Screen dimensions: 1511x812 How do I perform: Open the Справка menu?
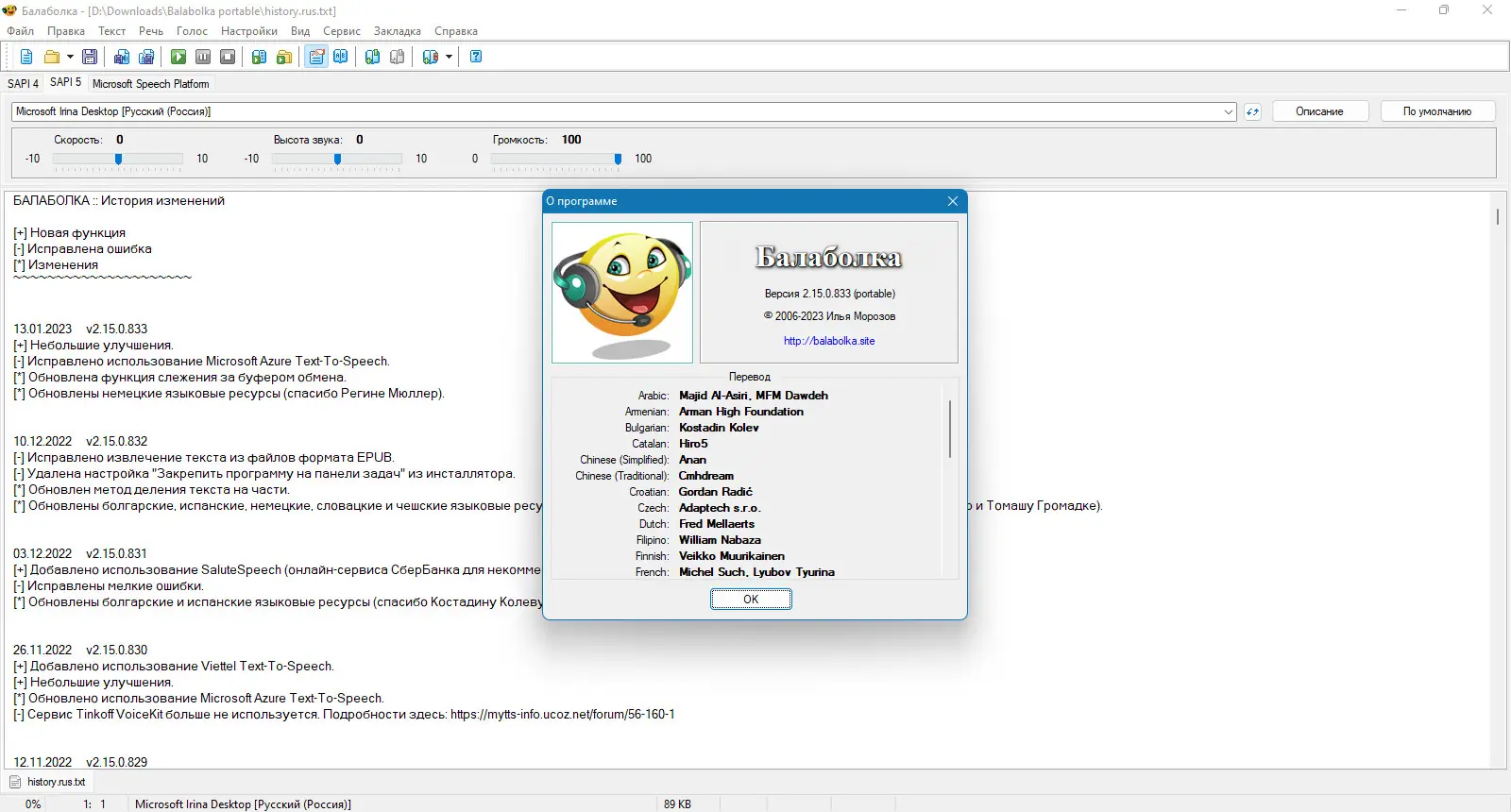456,31
